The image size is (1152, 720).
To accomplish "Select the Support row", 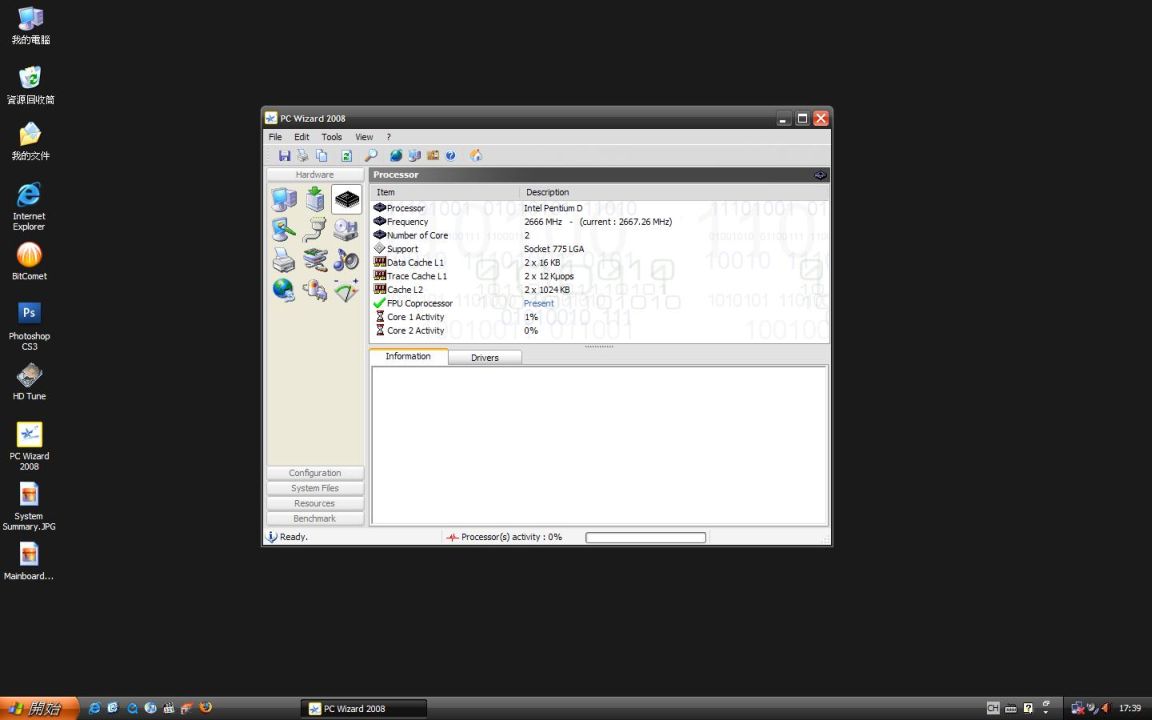I will (x=599, y=249).
